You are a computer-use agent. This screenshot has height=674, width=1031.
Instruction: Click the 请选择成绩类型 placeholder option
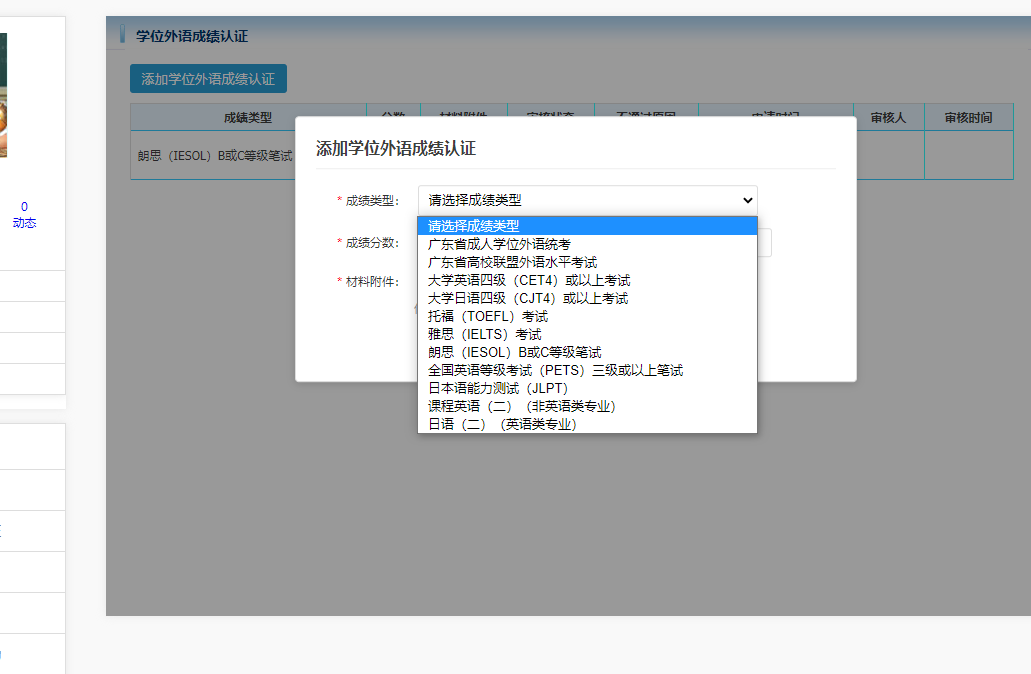(474, 226)
